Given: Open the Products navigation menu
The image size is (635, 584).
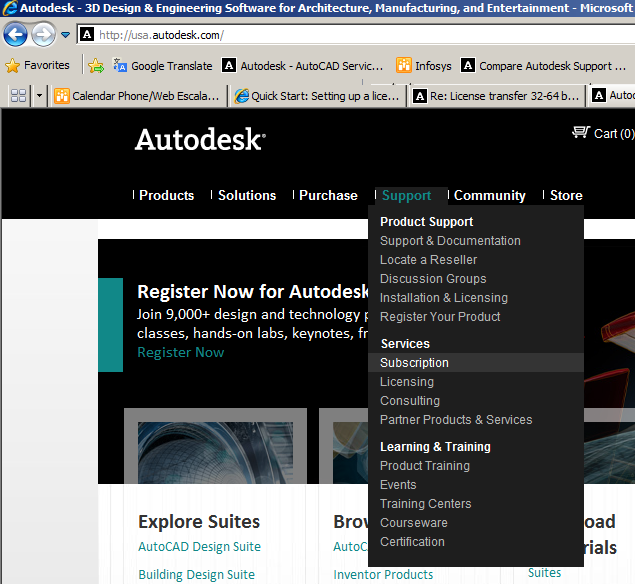Looking at the screenshot, I should 166,196.
